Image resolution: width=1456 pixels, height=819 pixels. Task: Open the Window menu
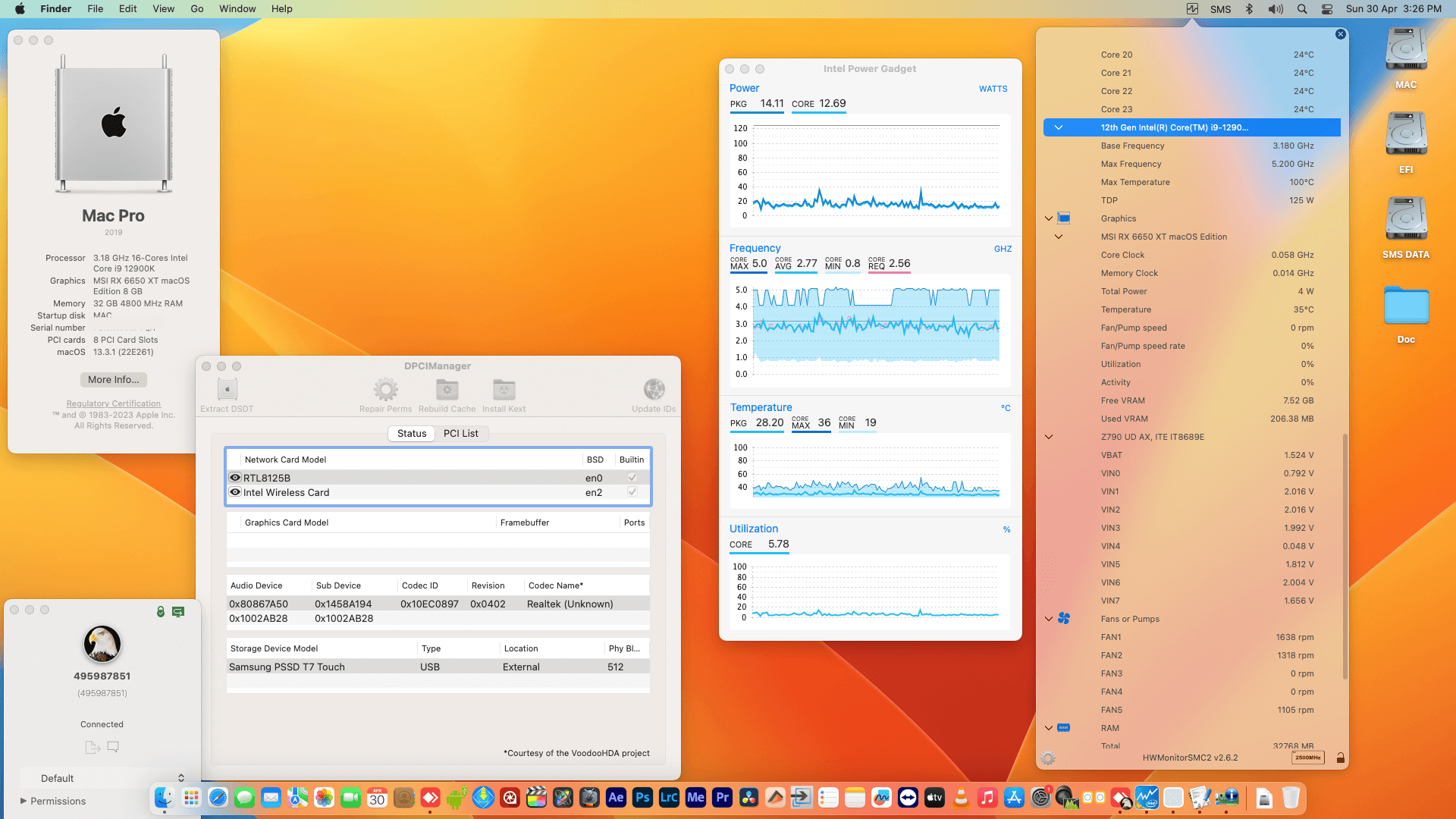[237, 9]
